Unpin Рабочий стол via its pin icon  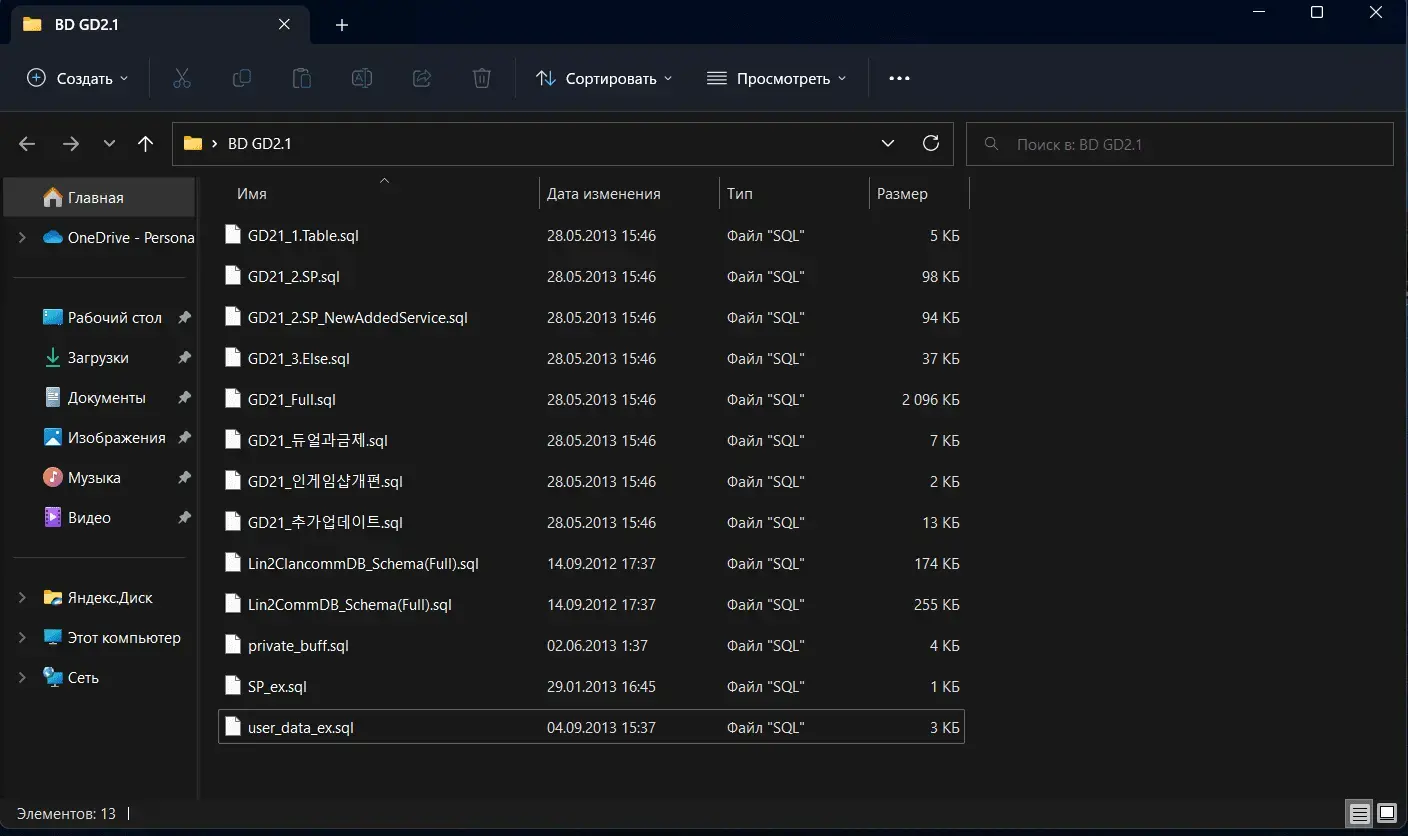(184, 317)
